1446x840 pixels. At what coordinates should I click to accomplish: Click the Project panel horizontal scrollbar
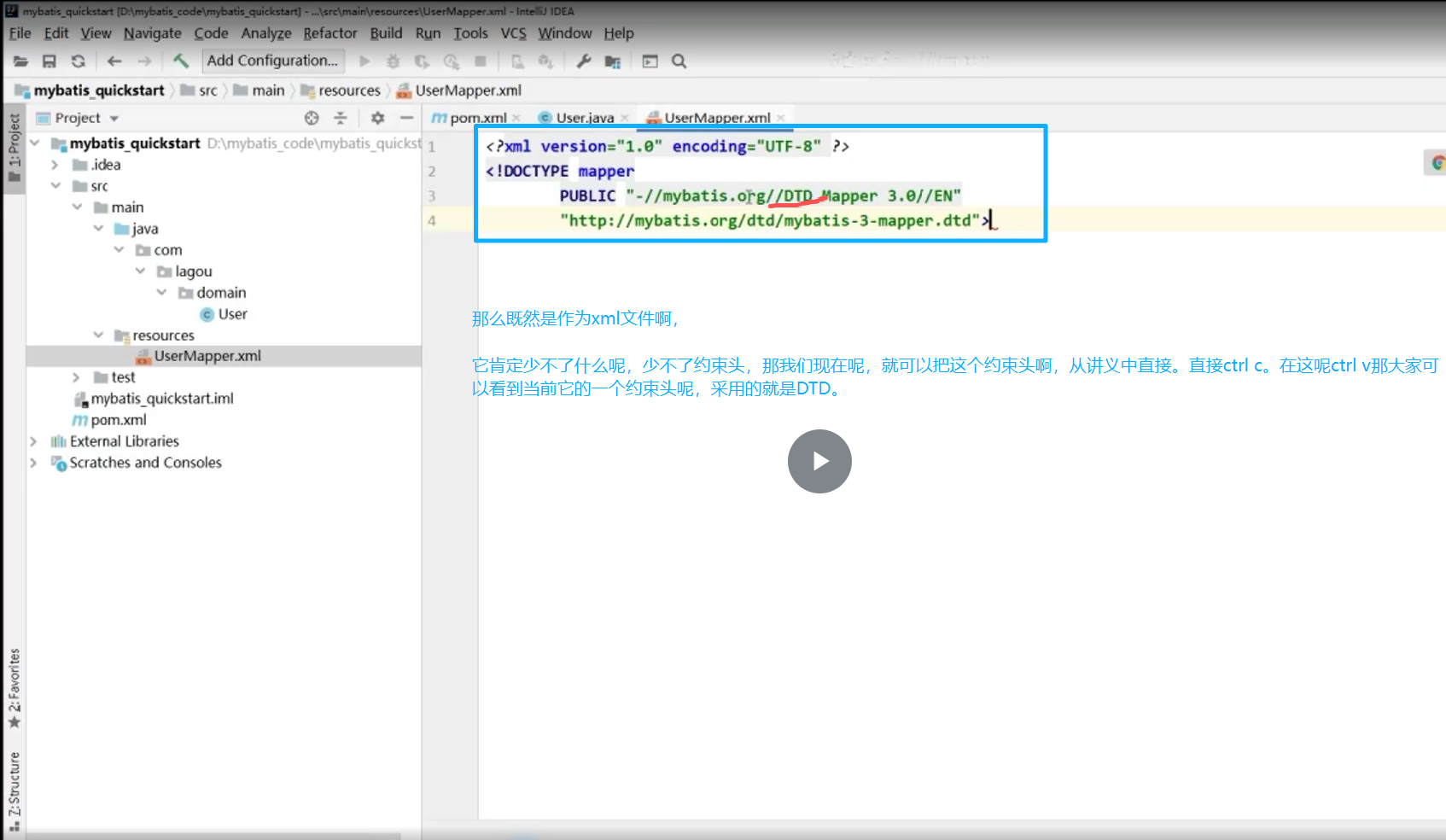(x=213, y=836)
